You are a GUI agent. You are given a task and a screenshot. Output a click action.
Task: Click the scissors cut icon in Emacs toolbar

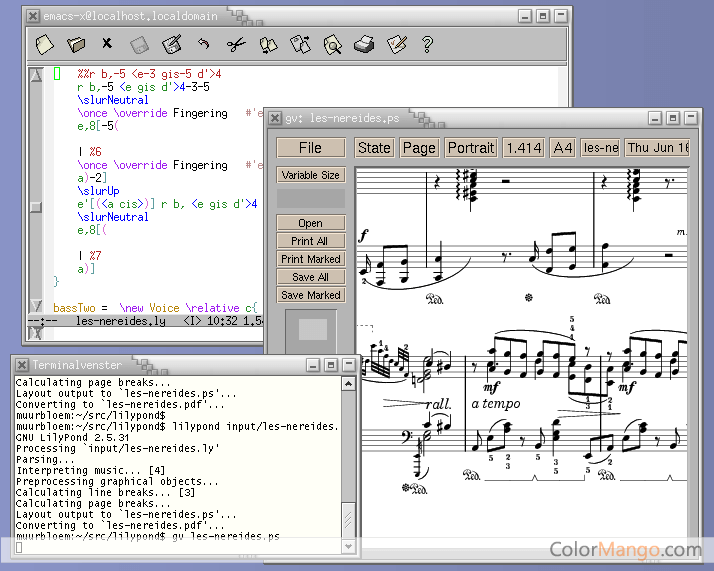[x=236, y=45]
